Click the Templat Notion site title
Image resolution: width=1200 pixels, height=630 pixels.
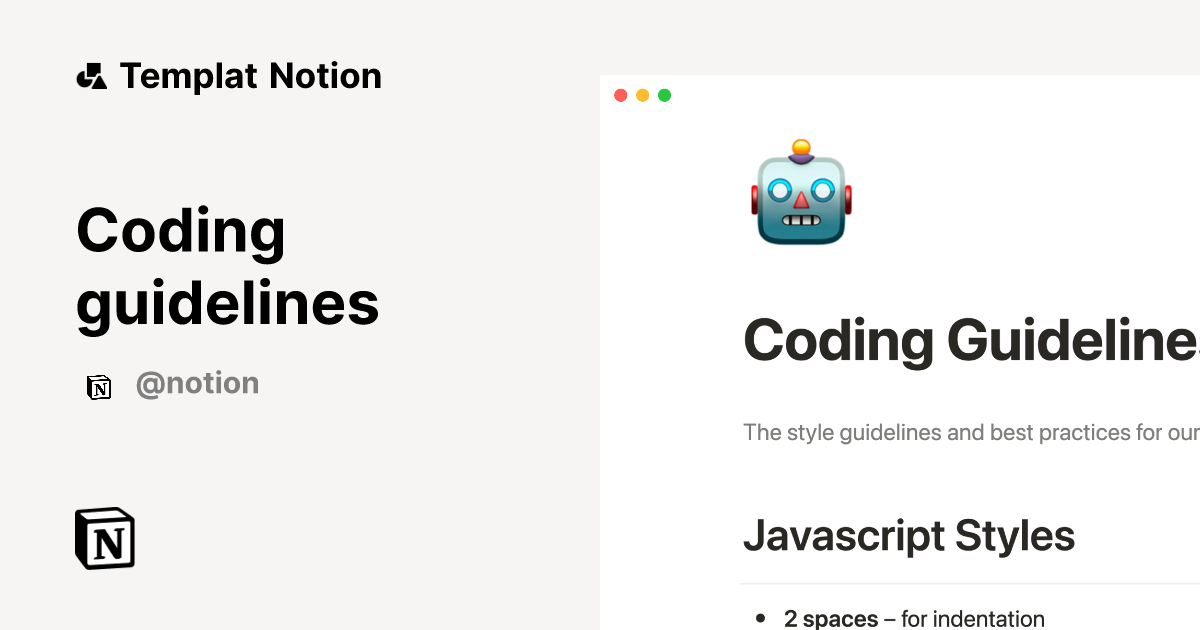point(250,75)
